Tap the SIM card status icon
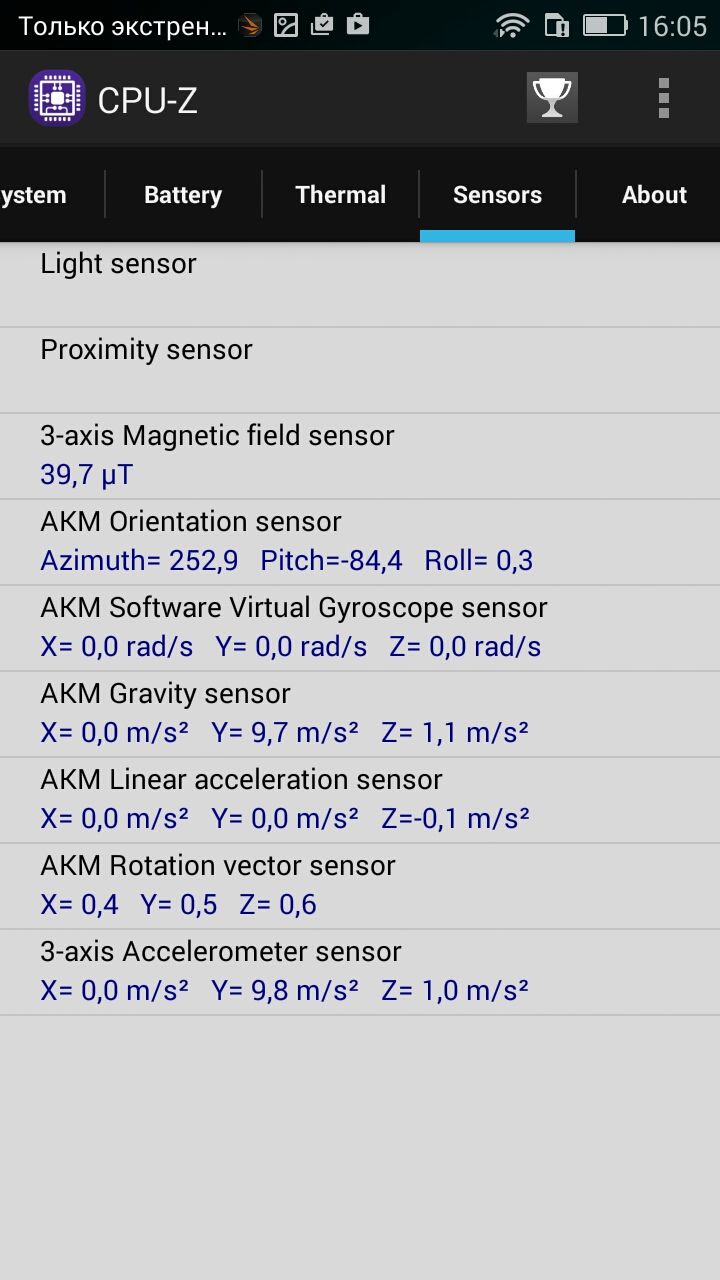The image size is (720, 1280). (x=556, y=25)
